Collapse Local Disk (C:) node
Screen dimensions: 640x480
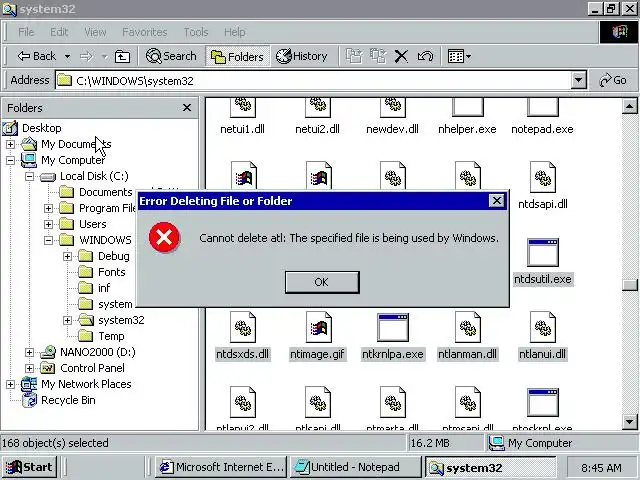[29, 176]
